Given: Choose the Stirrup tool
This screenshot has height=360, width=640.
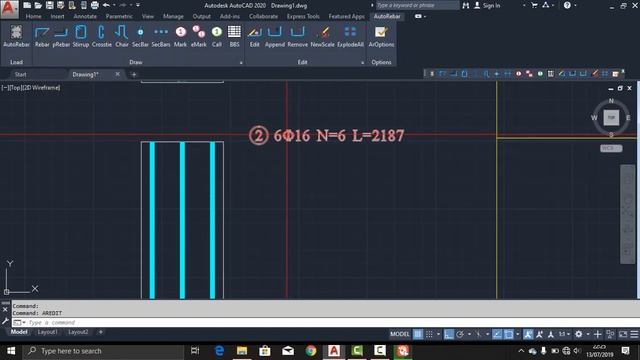Looking at the screenshot, I should click(81, 36).
